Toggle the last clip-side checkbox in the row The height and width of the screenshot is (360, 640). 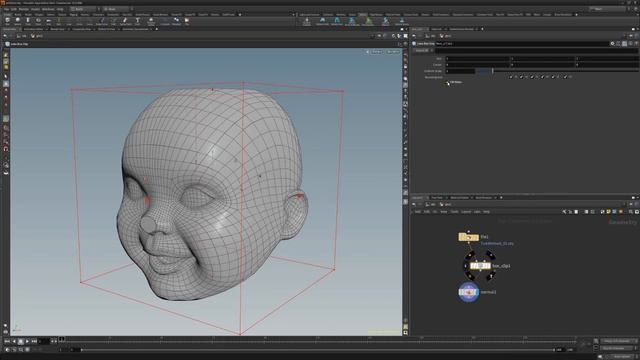[x=565, y=77]
